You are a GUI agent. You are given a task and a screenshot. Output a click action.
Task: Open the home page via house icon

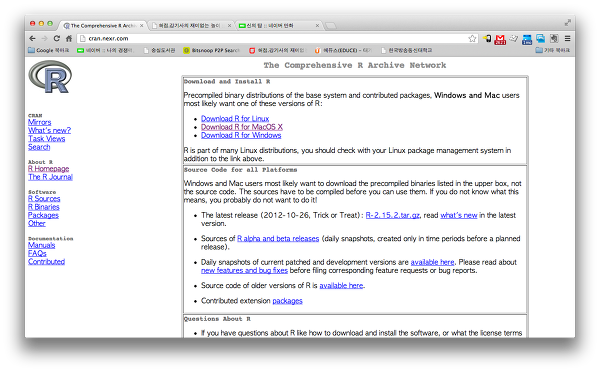pos(69,38)
